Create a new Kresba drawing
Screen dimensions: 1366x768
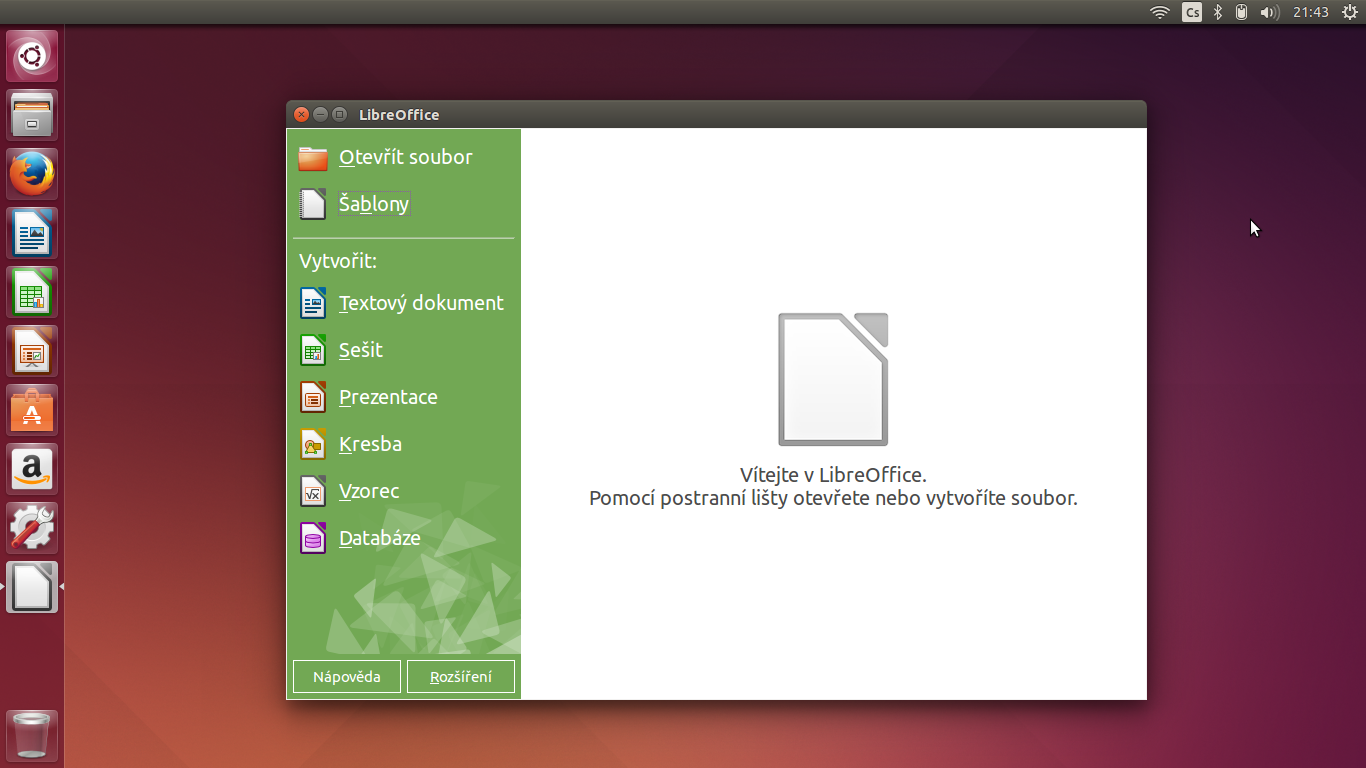[x=370, y=444]
